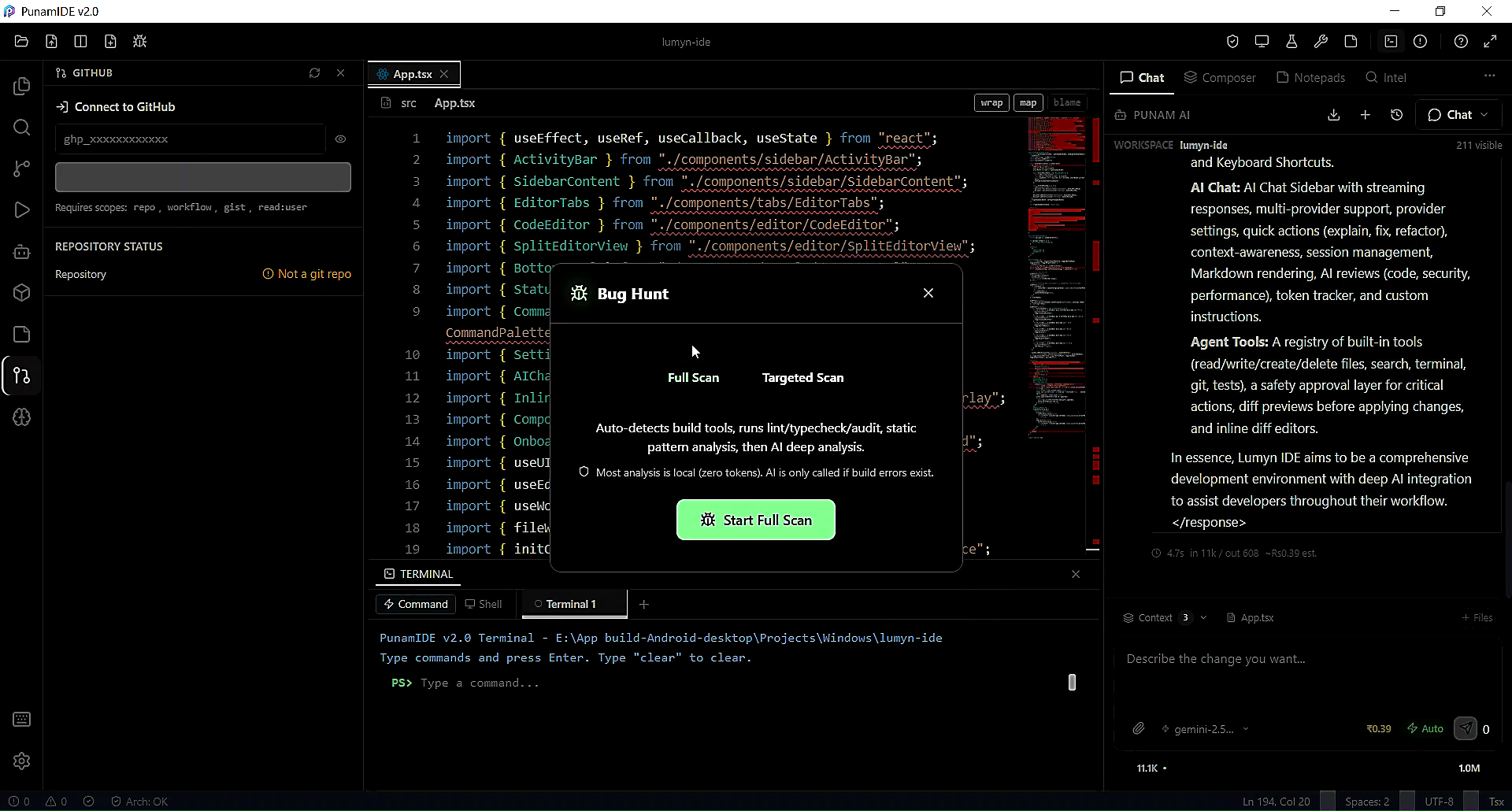Switch to the Composer tab
The image size is (1512, 811).
pos(1220,77)
